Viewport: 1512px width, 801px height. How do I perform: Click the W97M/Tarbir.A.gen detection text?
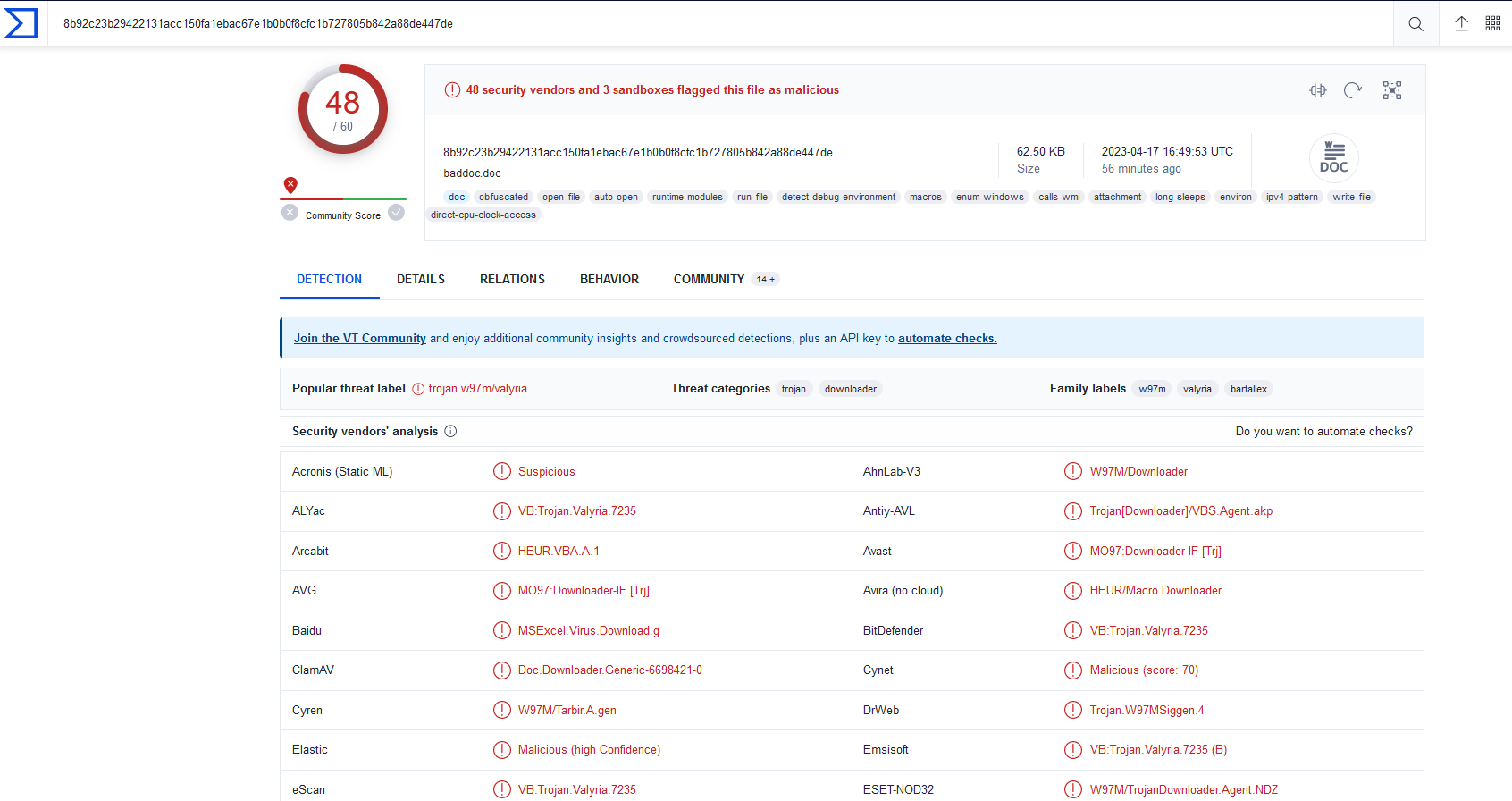(567, 710)
